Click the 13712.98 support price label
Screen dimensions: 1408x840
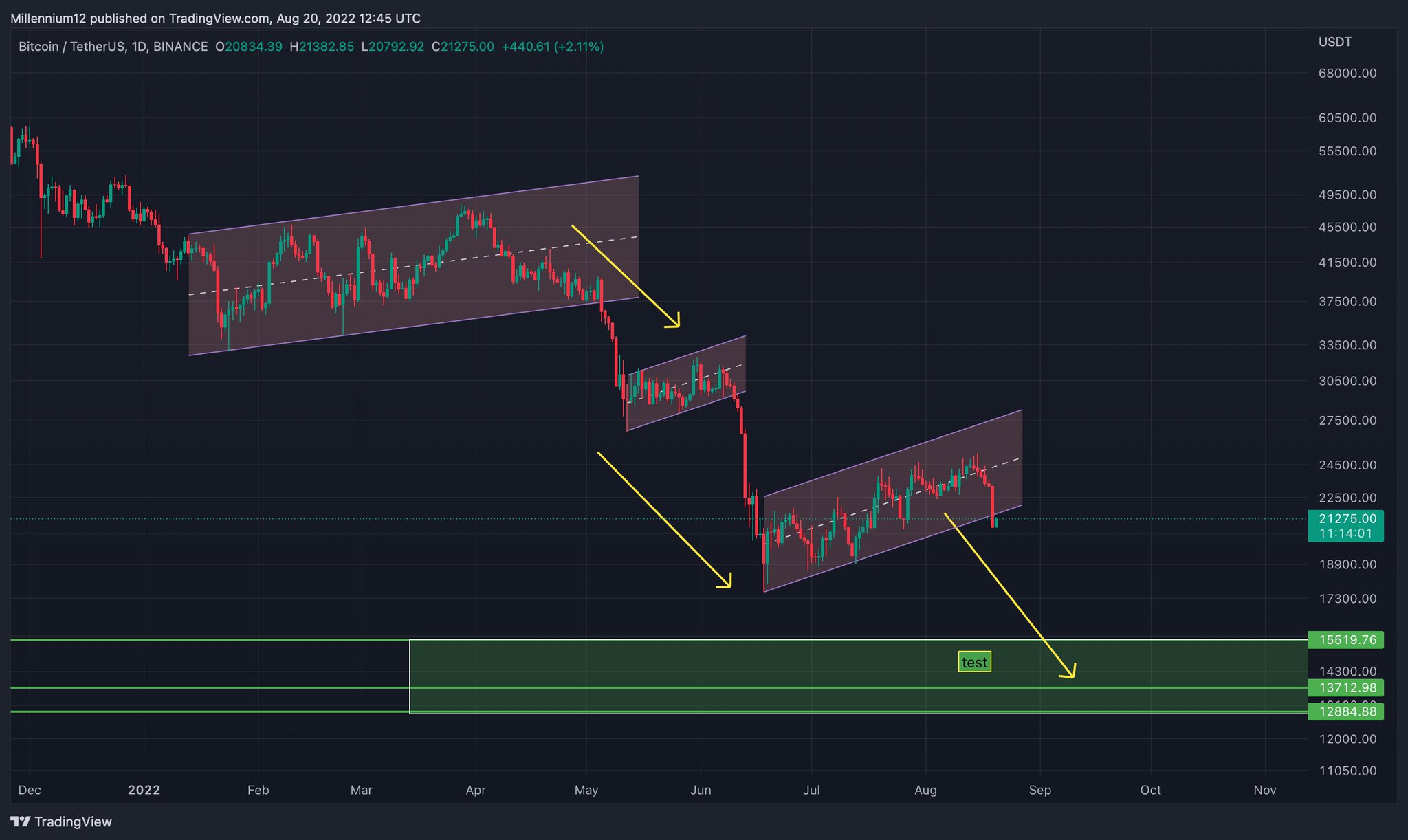tap(1346, 687)
